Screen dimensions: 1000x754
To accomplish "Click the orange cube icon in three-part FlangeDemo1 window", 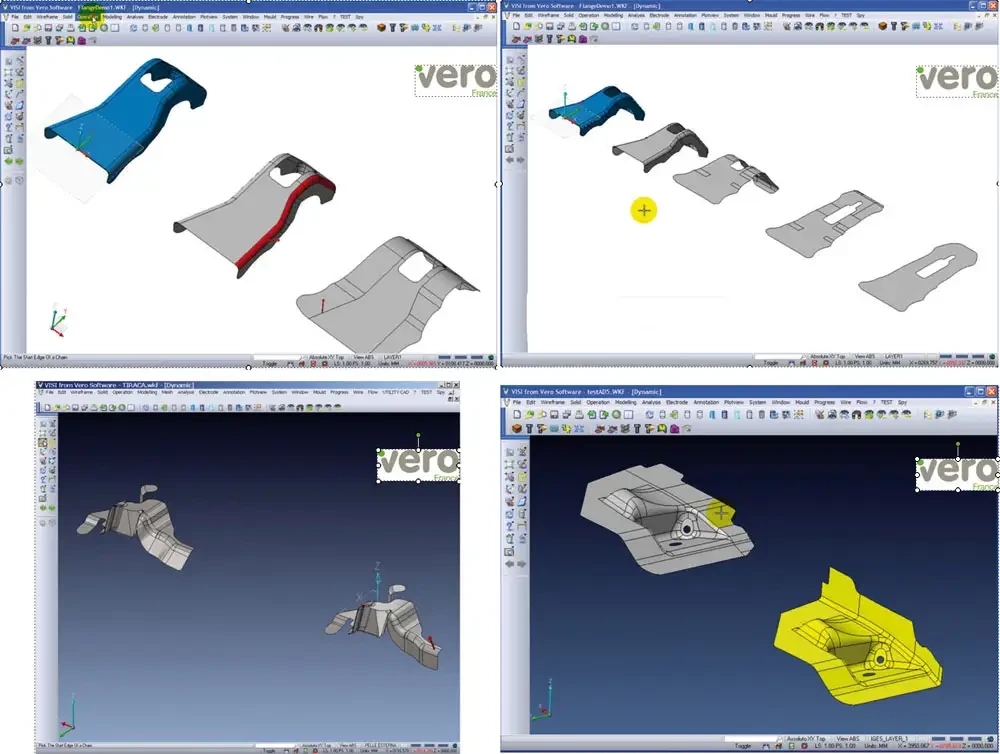I will 381,28.
